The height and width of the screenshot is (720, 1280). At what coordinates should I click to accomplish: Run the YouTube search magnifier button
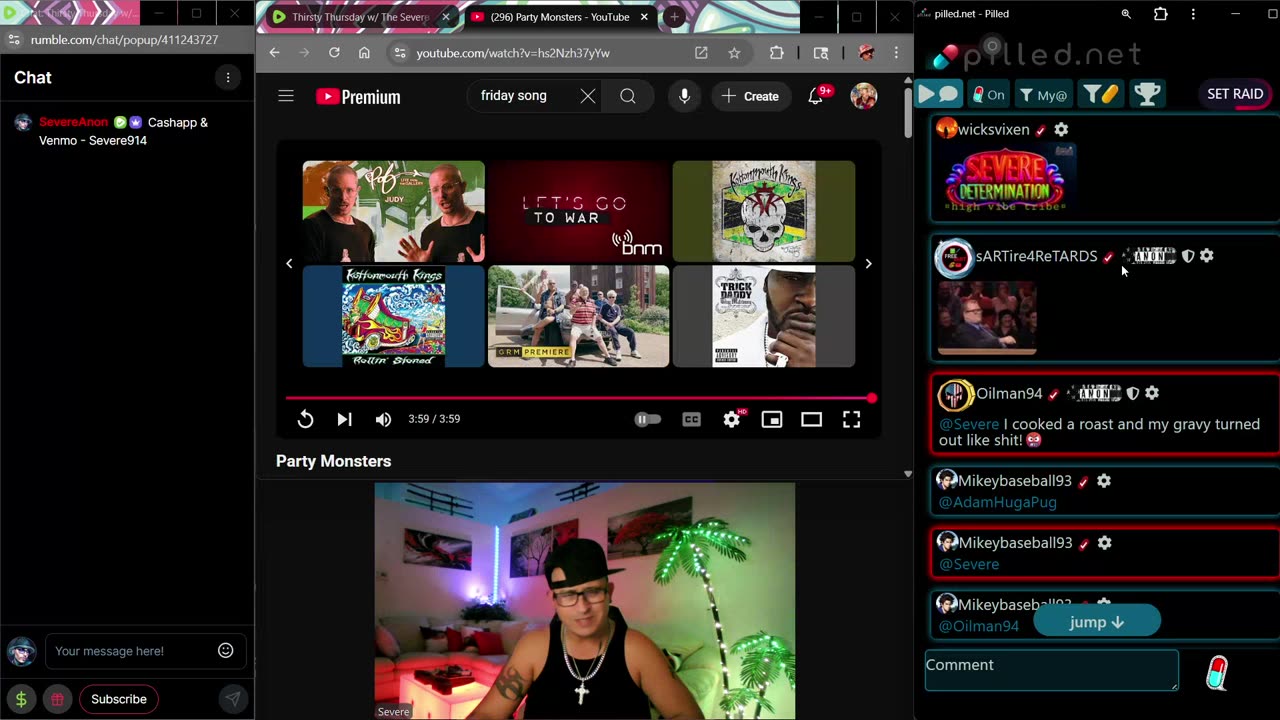(x=628, y=96)
